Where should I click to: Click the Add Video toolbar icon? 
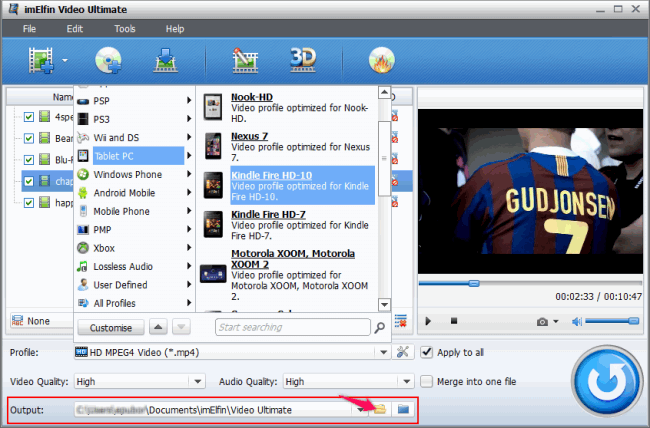tap(41, 61)
